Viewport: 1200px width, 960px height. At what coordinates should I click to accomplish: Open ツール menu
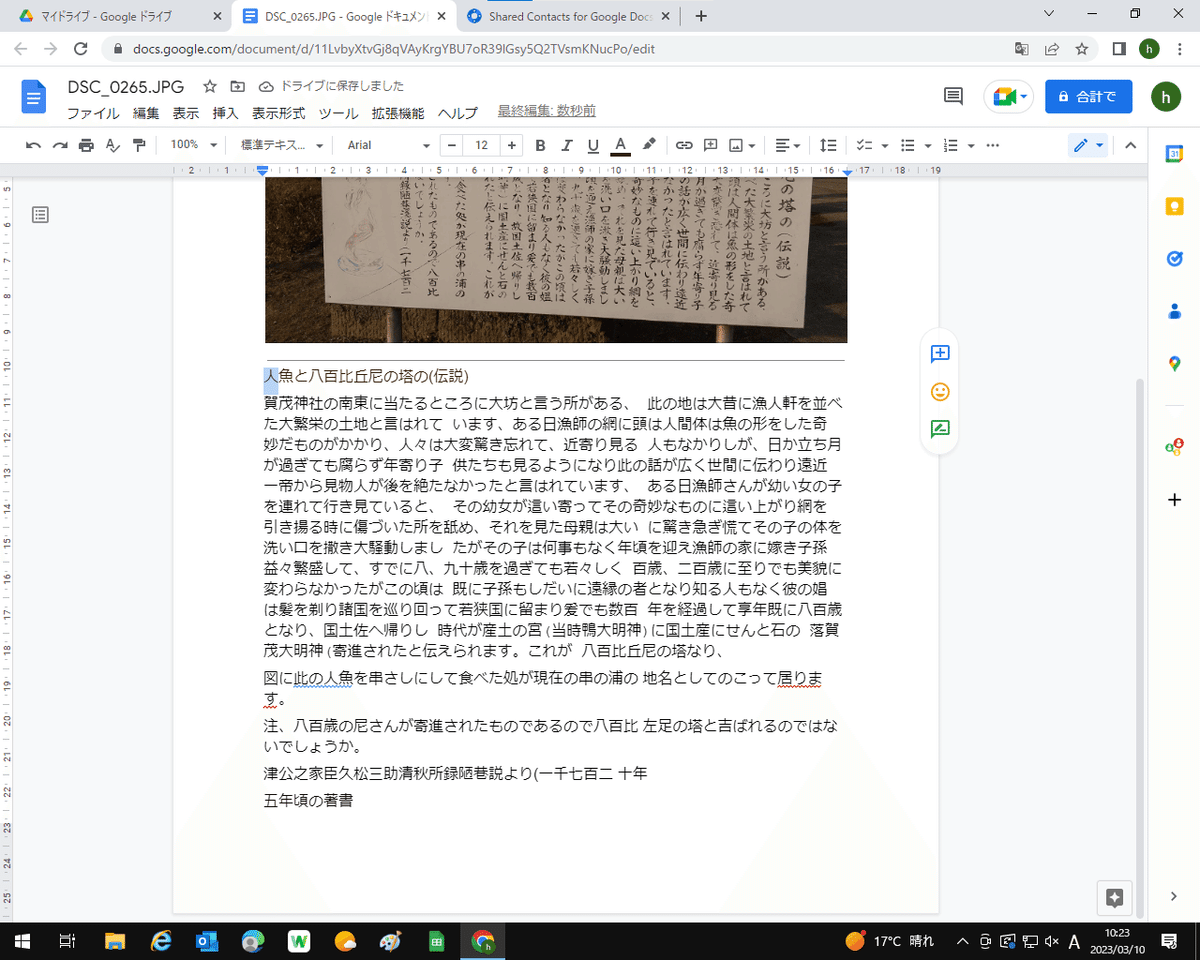click(x=337, y=113)
